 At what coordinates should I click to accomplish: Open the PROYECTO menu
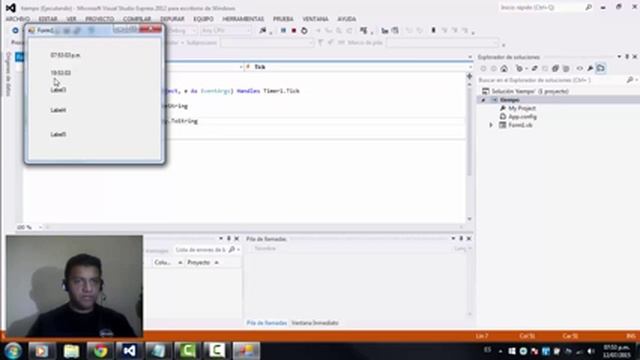pyautogui.click(x=100, y=19)
